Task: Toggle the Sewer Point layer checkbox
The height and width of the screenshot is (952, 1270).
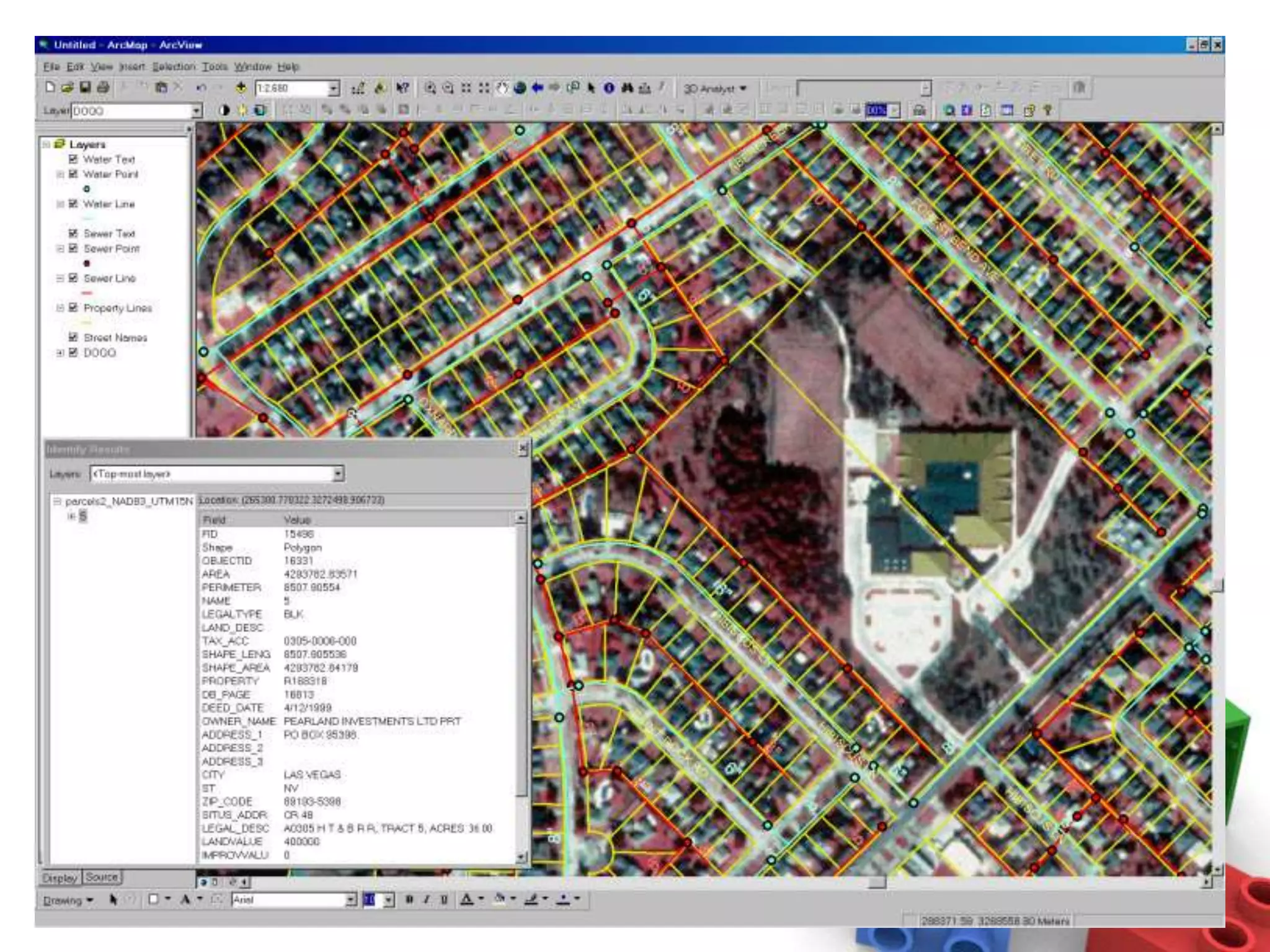Action: tap(73, 249)
